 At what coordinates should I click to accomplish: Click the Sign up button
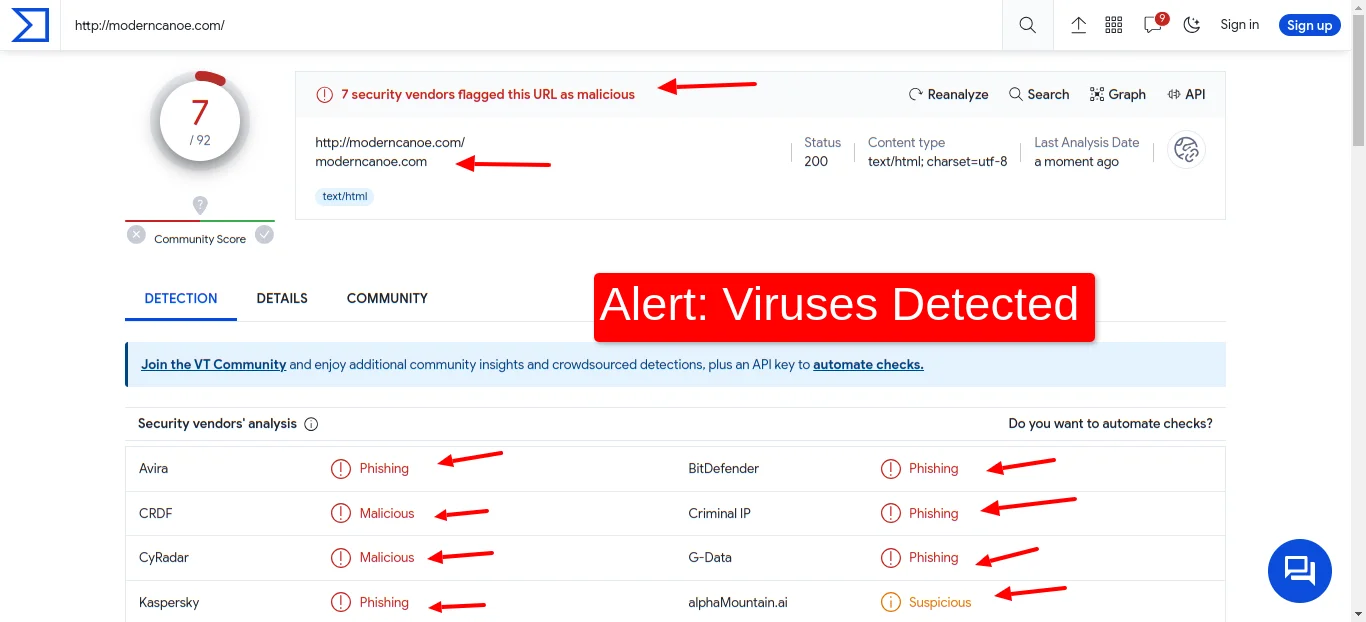pyautogui.click(x=1309, y=25)
